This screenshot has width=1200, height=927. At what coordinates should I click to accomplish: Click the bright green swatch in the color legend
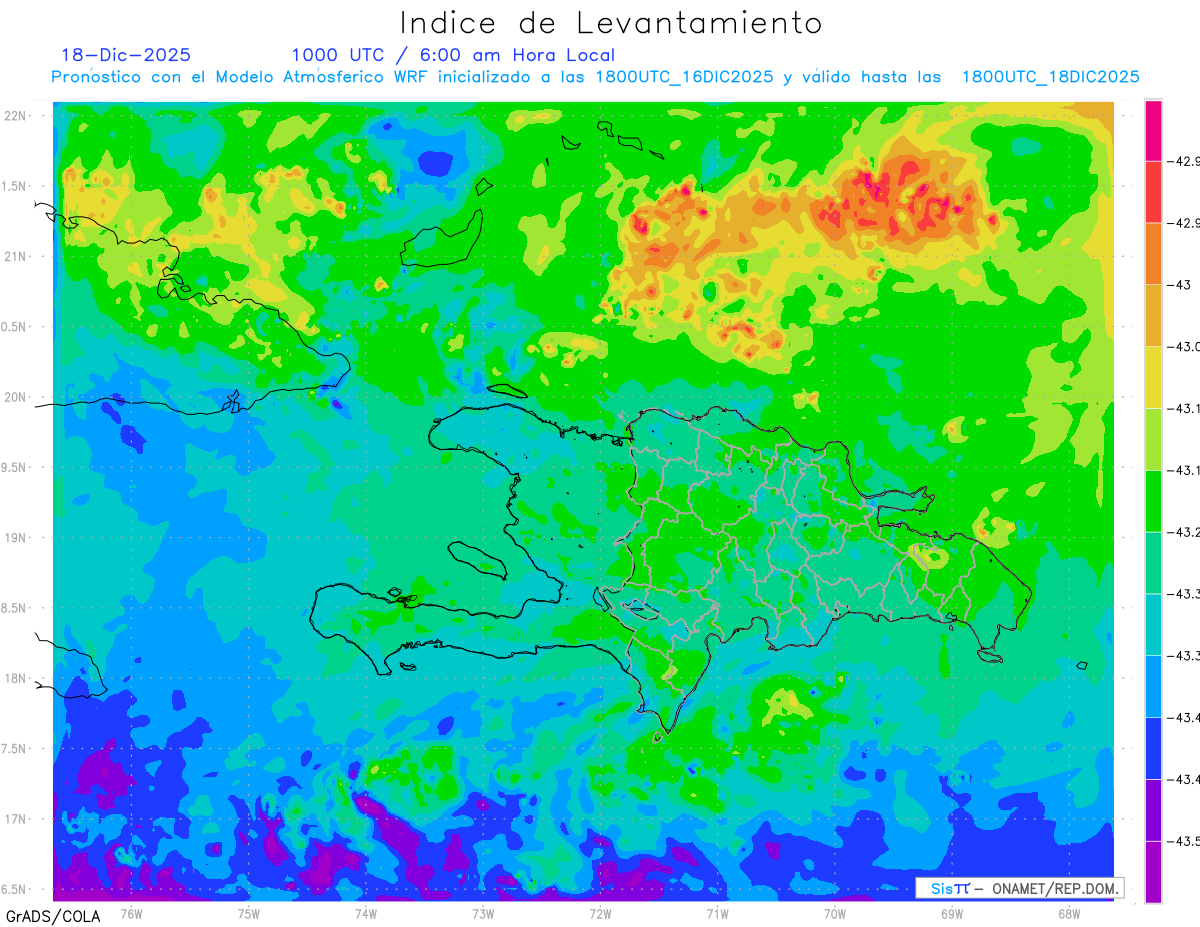pos(1153,501)
